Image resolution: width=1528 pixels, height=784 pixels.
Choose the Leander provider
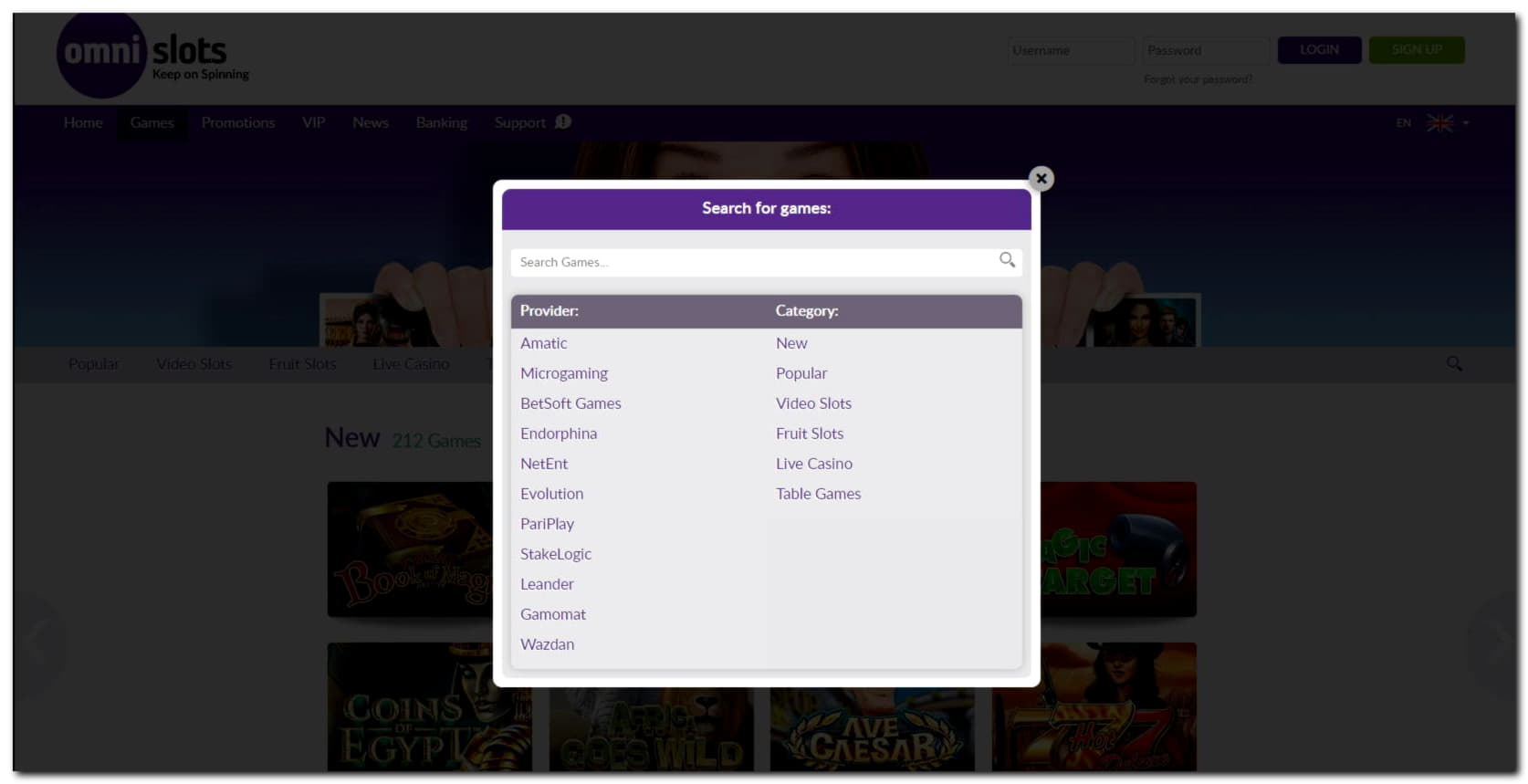[x=547, y=584]
